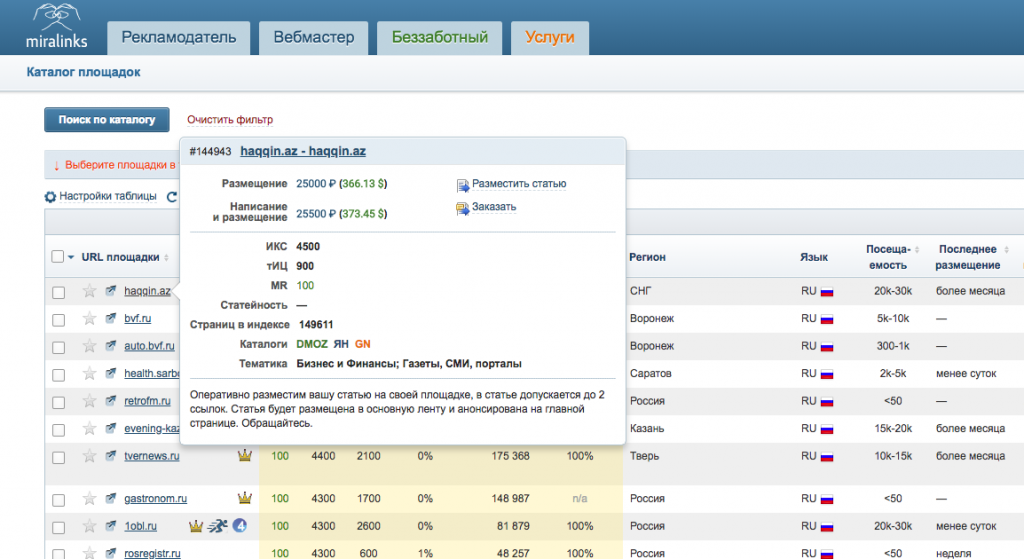
Task: Switch to the Беззаботный tab
Action: [440, 37]
